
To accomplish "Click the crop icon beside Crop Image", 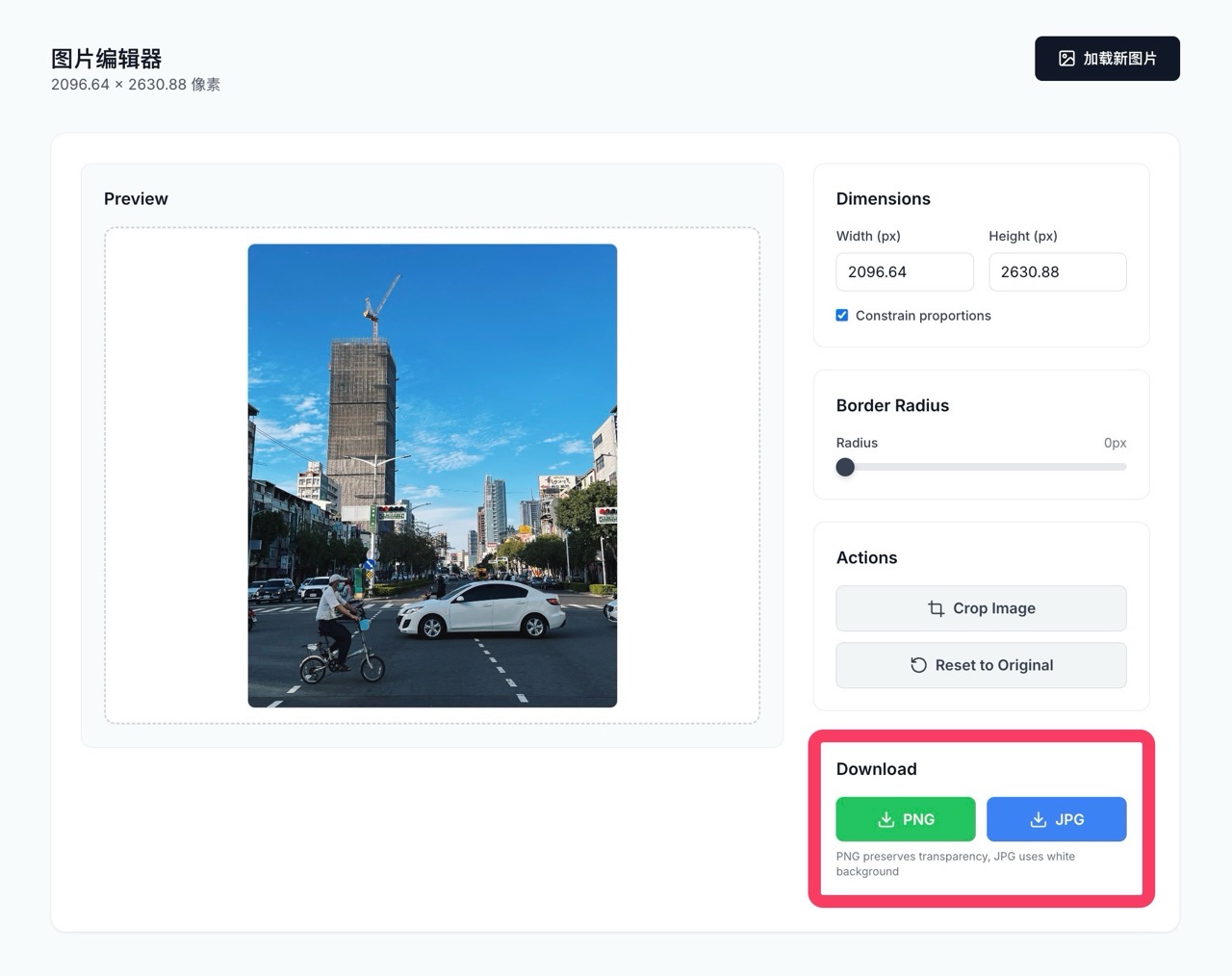I will click(936, 608).
